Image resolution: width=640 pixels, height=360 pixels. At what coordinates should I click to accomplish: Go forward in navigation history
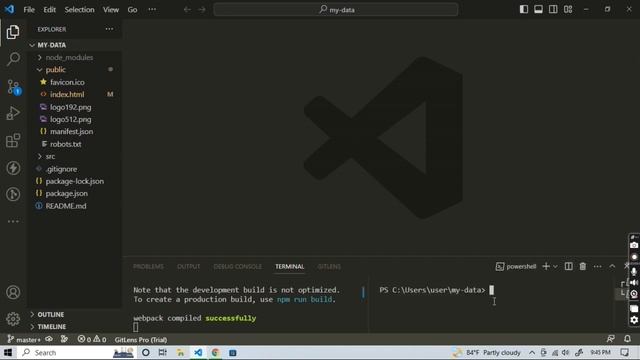click(x=202, y=9)
